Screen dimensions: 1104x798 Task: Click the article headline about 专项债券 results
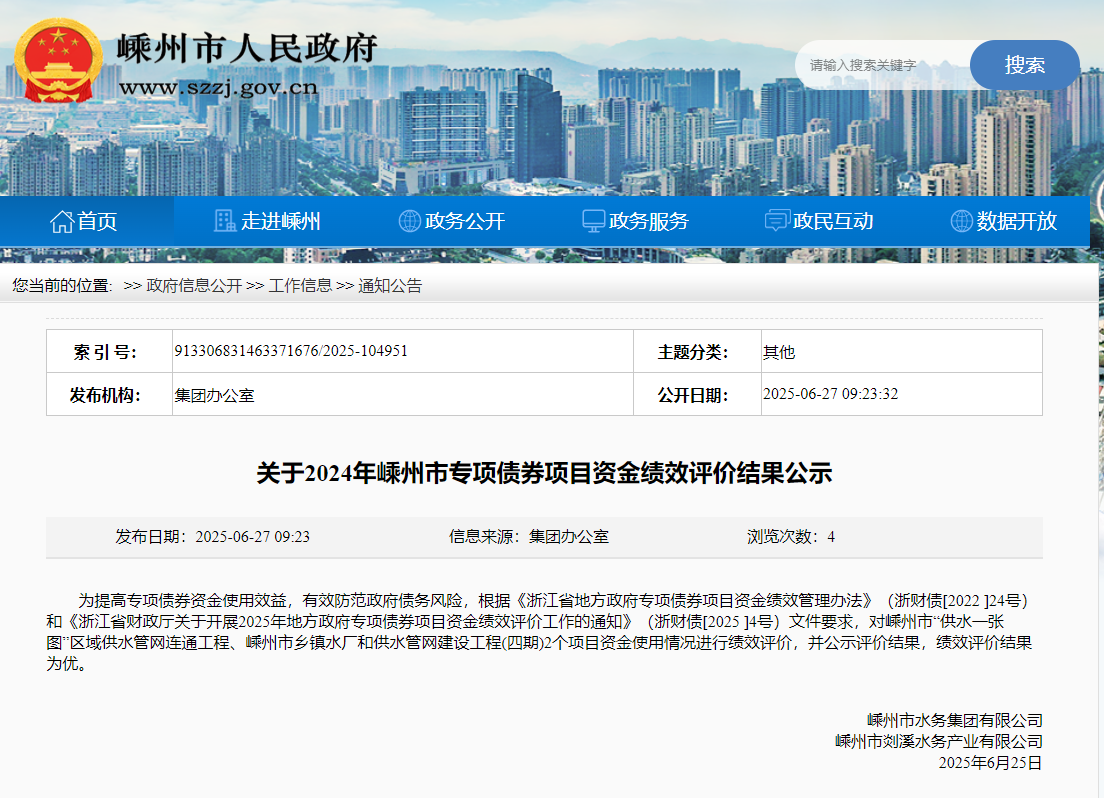point(544,473)
